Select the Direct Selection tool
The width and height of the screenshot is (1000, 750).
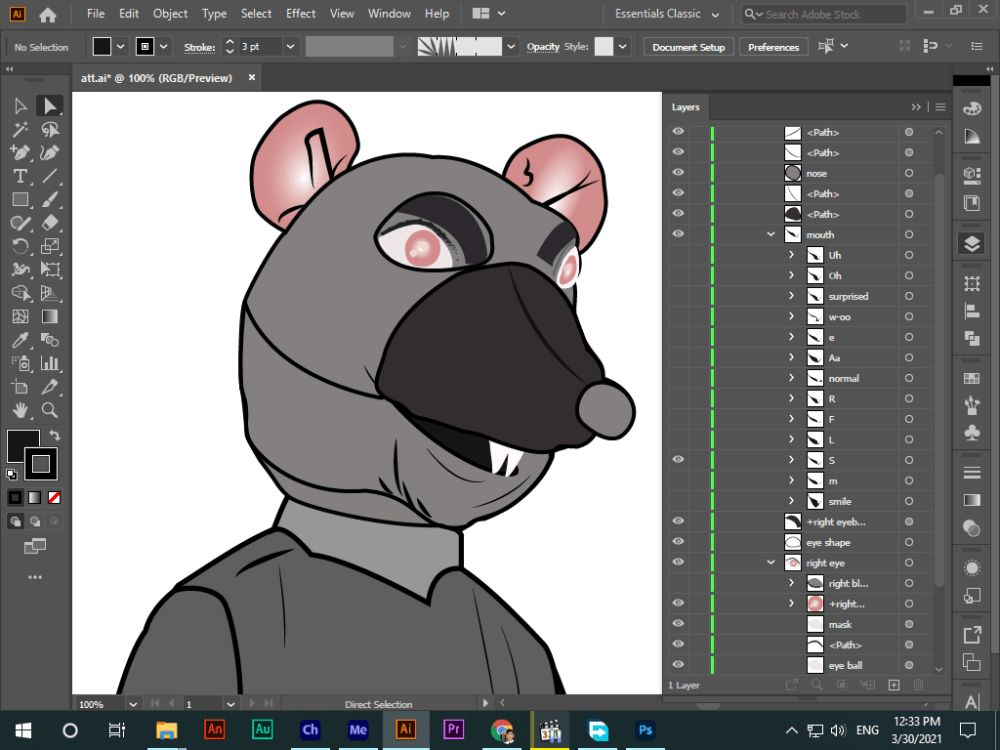point(50,106)
